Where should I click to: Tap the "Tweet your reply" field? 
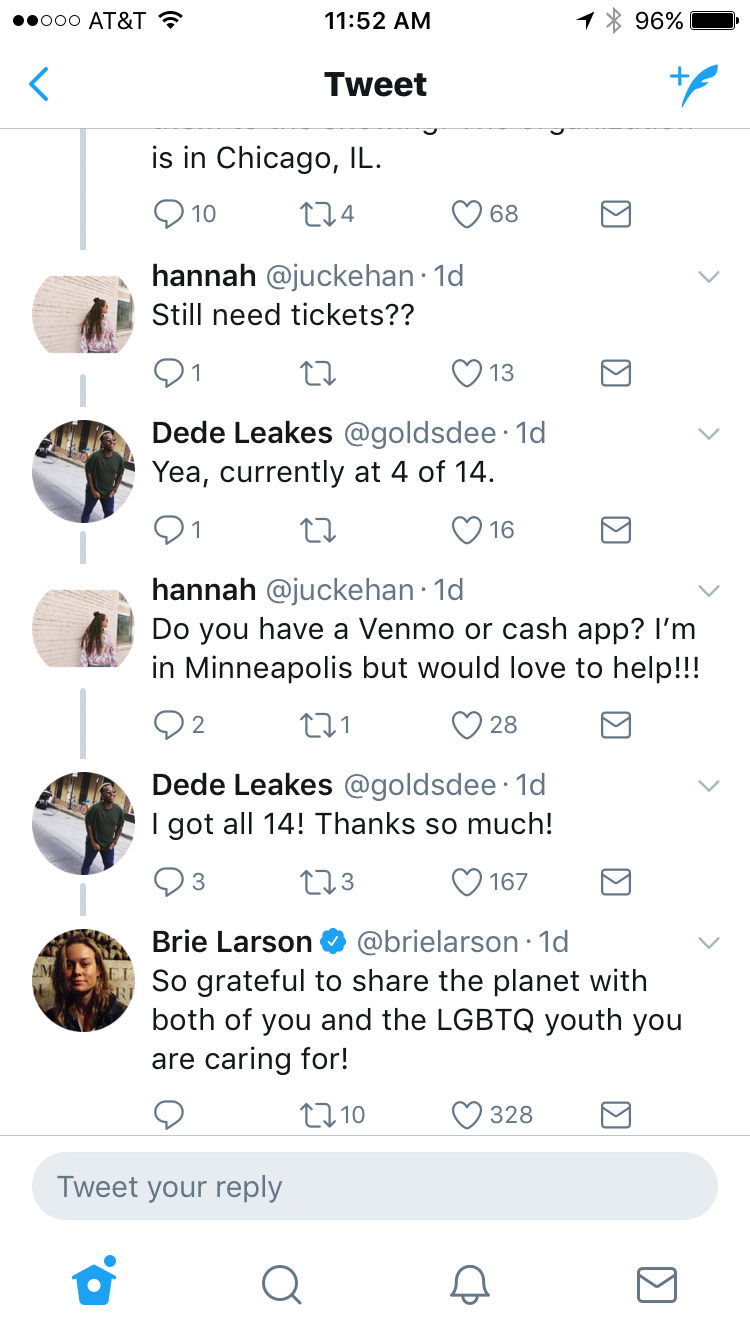coord(375,1187)
